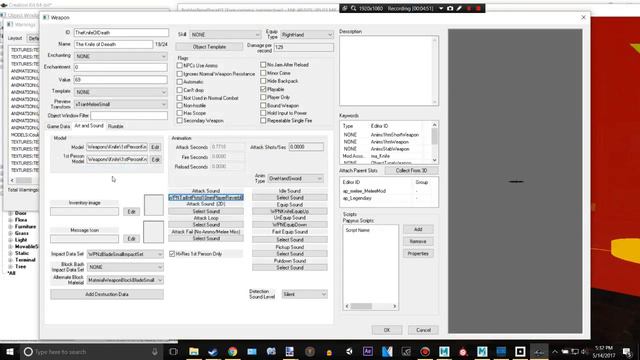Confirm the Weapon dialog with OK
Screen dimensions: 640x360
387,330
